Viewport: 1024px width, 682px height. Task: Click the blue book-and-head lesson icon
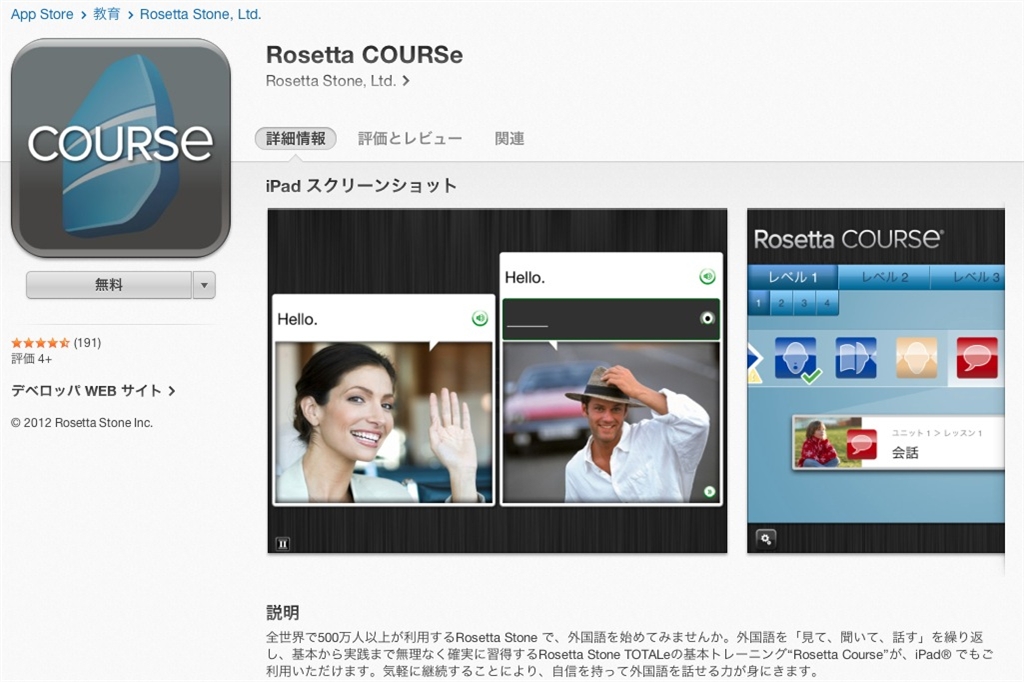[x=856, y=358]
